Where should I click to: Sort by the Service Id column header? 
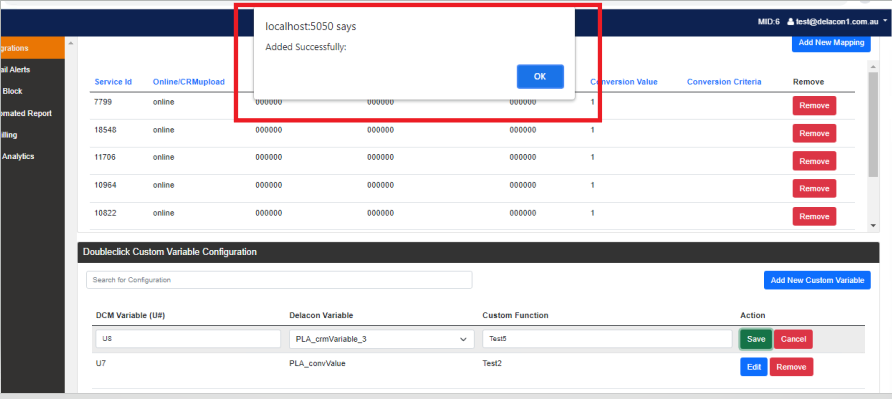pos(113,82)
